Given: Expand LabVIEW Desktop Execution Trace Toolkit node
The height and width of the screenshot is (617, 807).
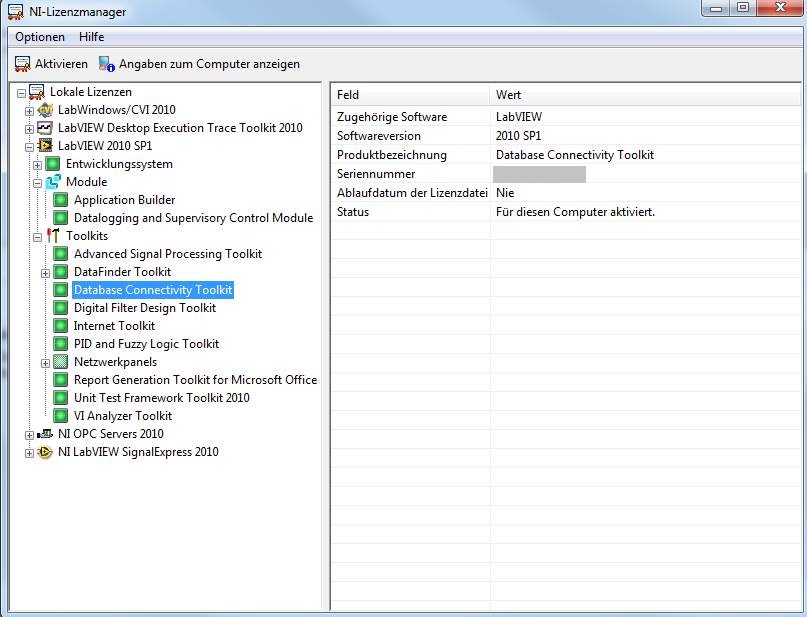Looking at the screenshot, I should (x=29, y=129).
